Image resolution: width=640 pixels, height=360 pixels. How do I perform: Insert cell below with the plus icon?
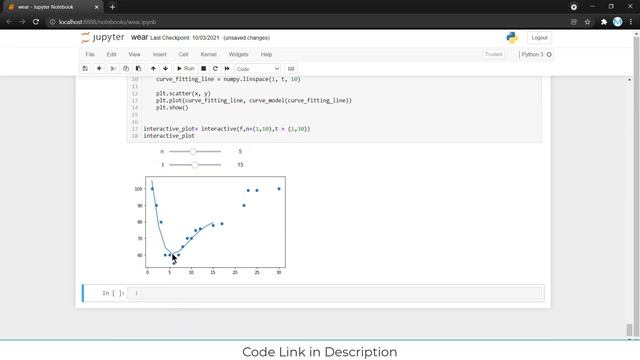point(99,69)
